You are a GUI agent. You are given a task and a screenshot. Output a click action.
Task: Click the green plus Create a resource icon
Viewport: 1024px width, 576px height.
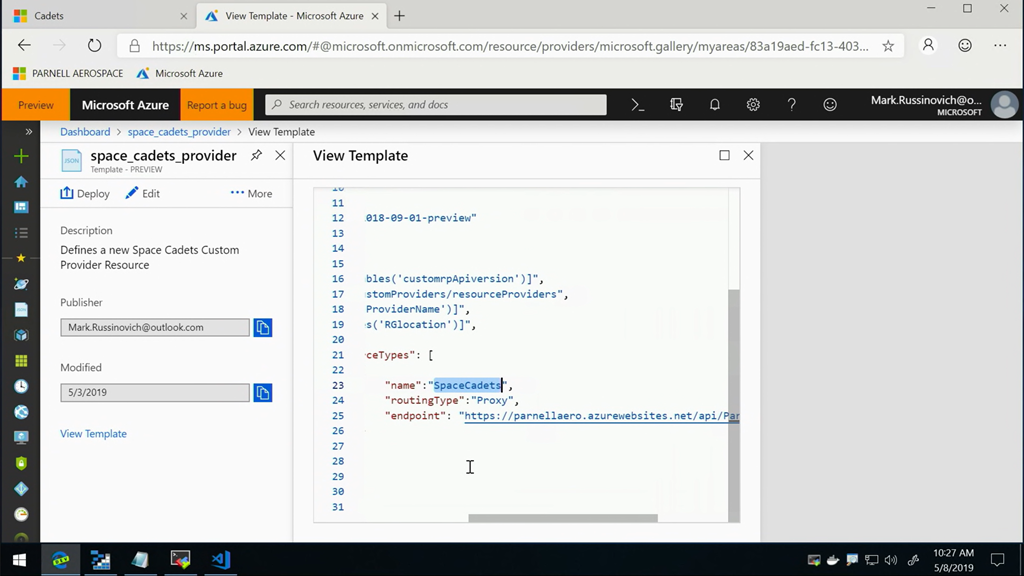click(21, 156)
